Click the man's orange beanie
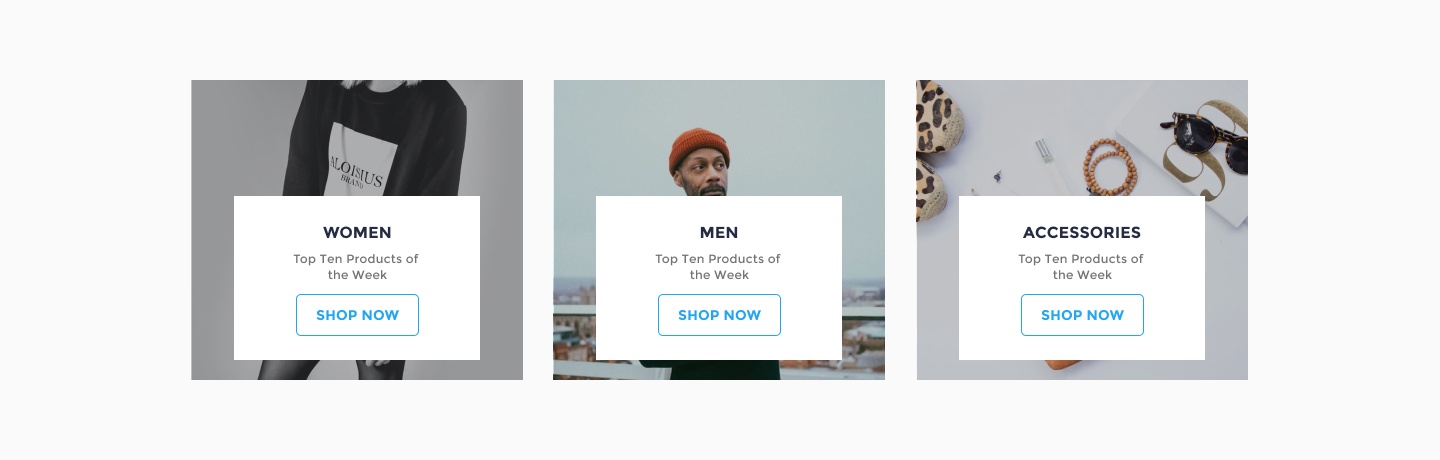The image size is (1440, 460). [x=699, y=150]
